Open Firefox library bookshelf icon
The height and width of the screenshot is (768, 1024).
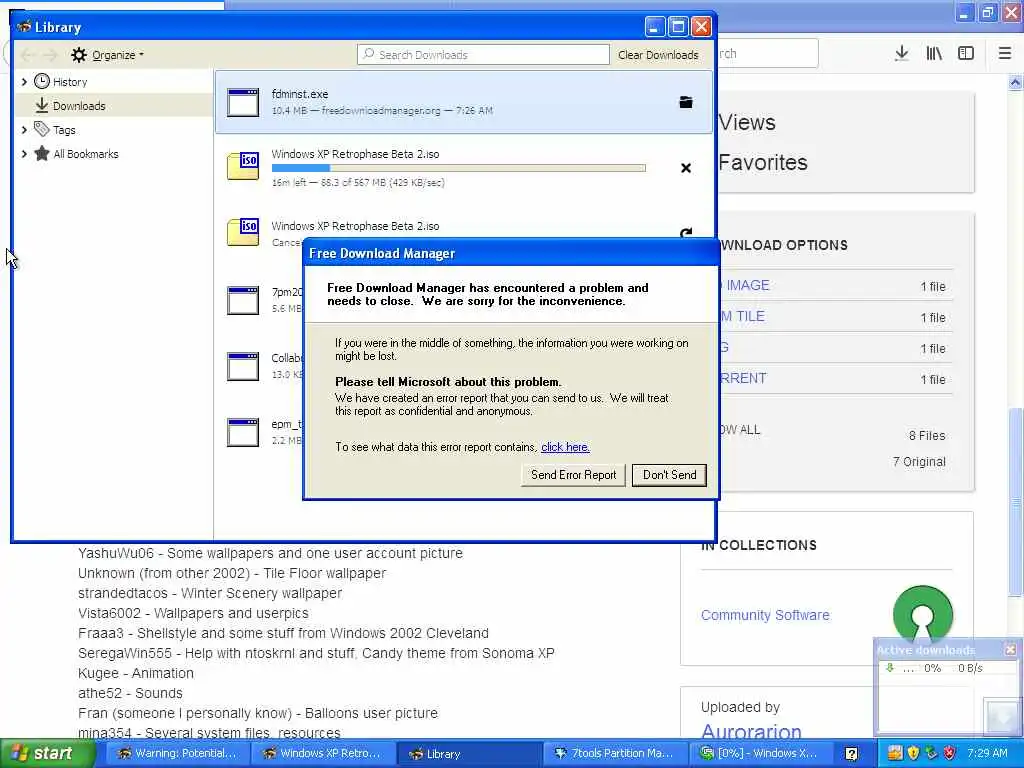pyautogui.click(x=934, y=54)
